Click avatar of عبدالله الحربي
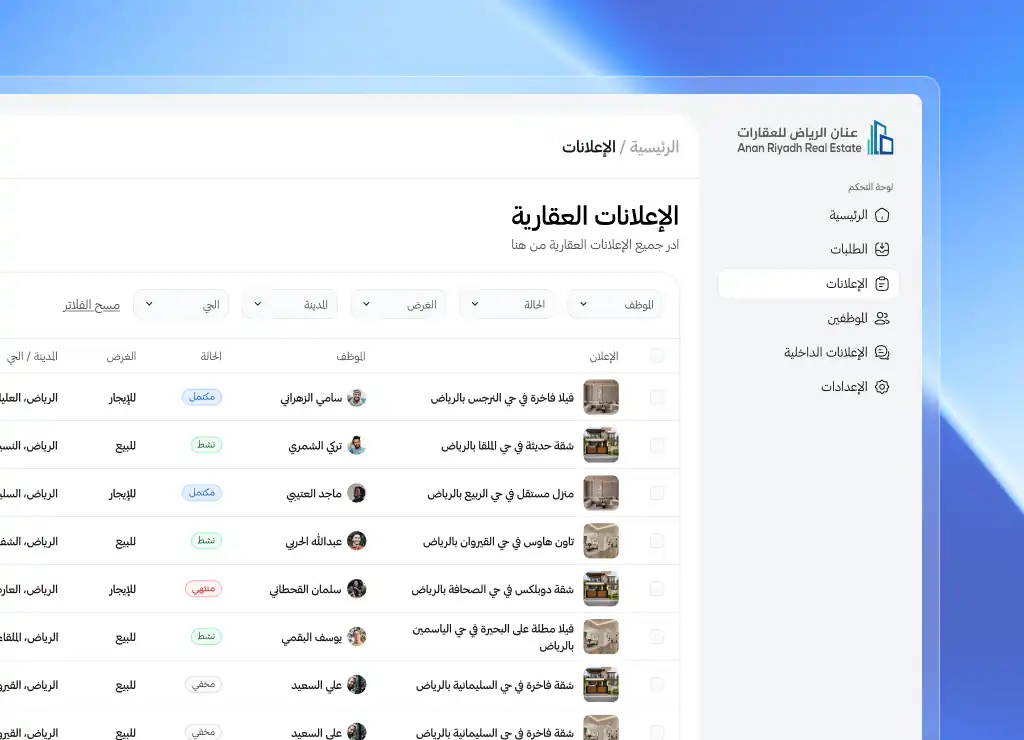Screen dimensions: 1024x740 pos(357,541)
